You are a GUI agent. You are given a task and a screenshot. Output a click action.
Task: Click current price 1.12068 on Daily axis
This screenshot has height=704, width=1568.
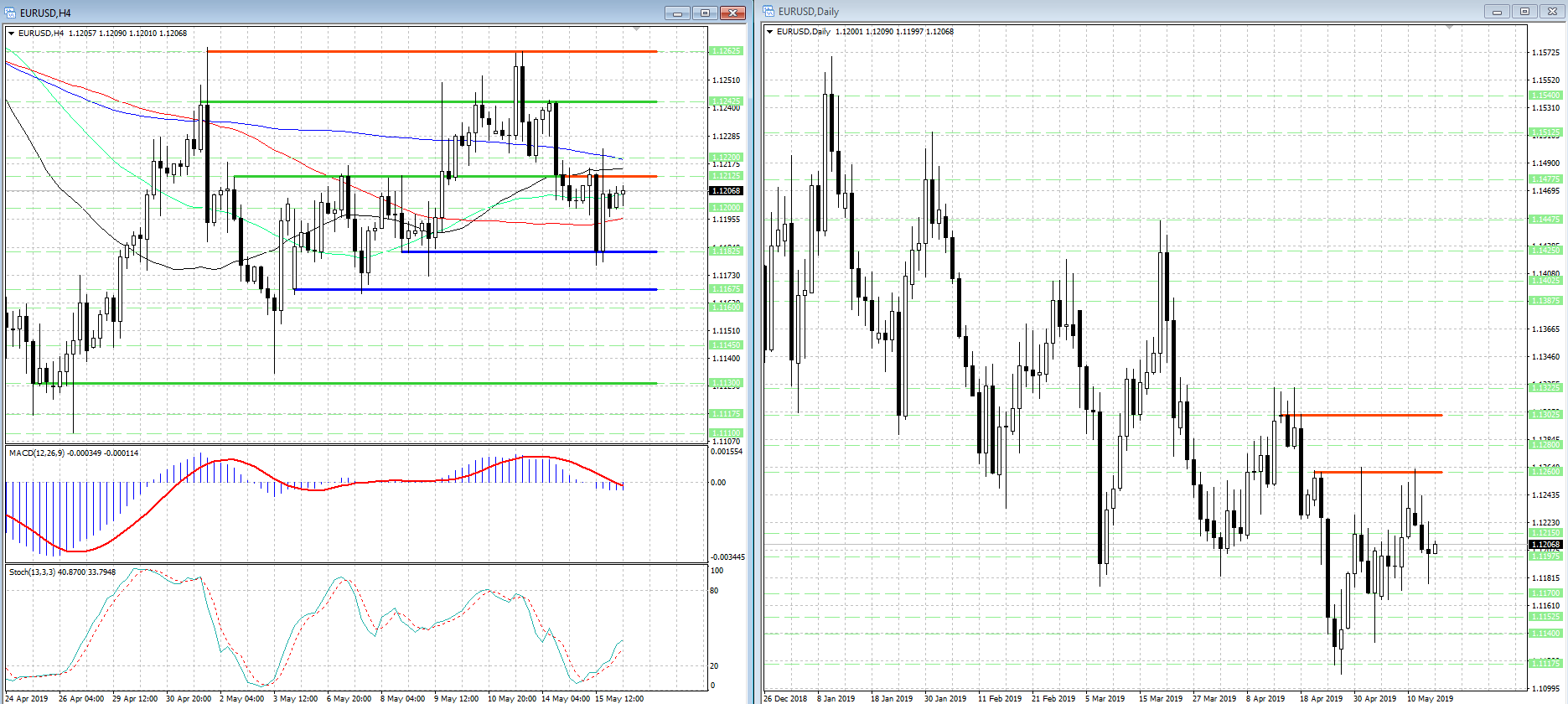(1545, 545)
